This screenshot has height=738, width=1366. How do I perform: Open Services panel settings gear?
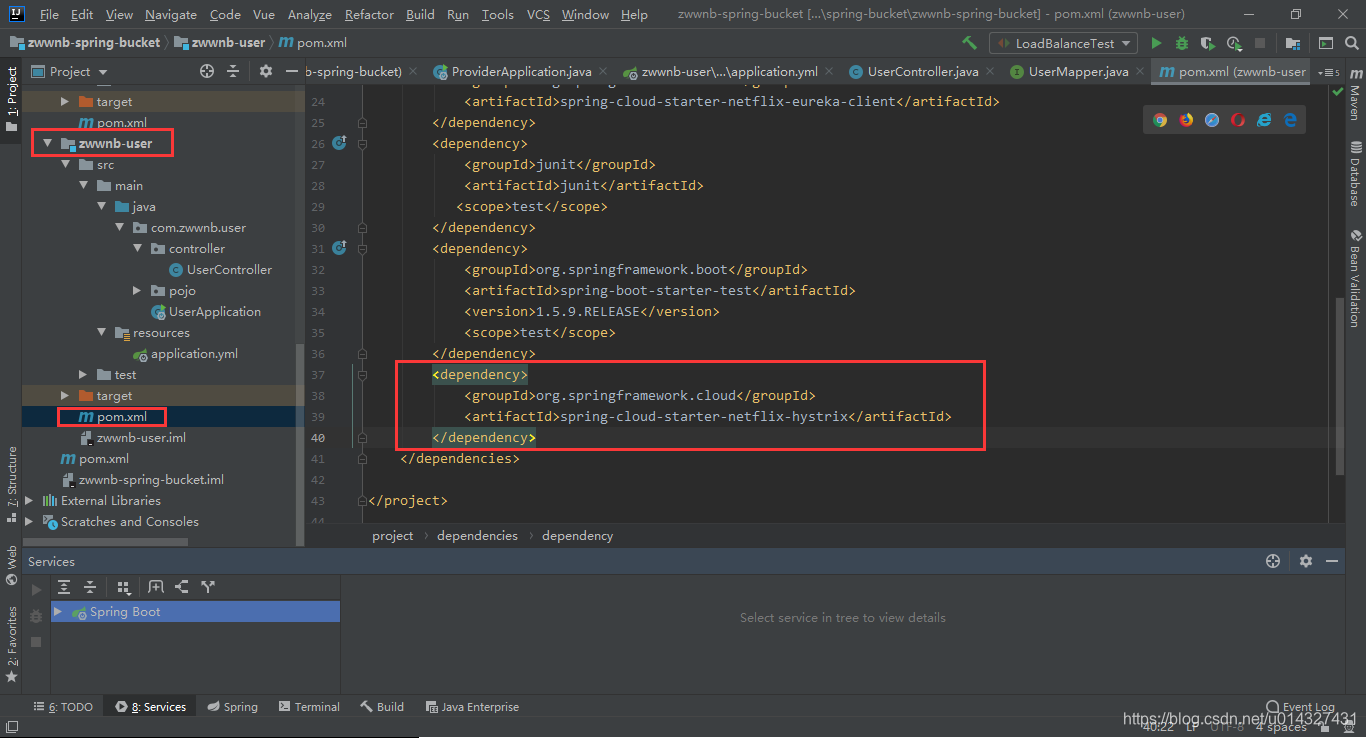1305,561
